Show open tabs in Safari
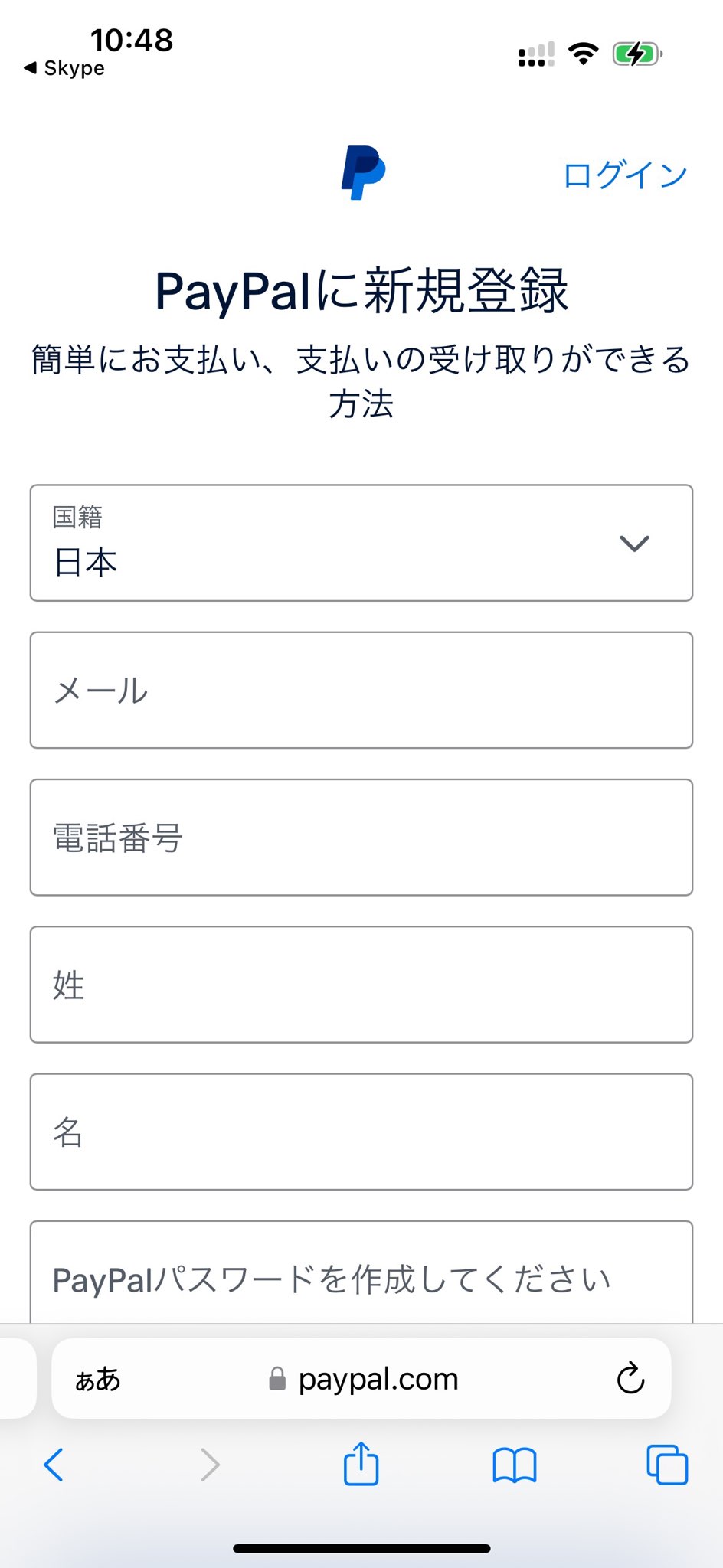Screen dimensions: 723x1568 pyautogui.click(x=666, y=1465)
